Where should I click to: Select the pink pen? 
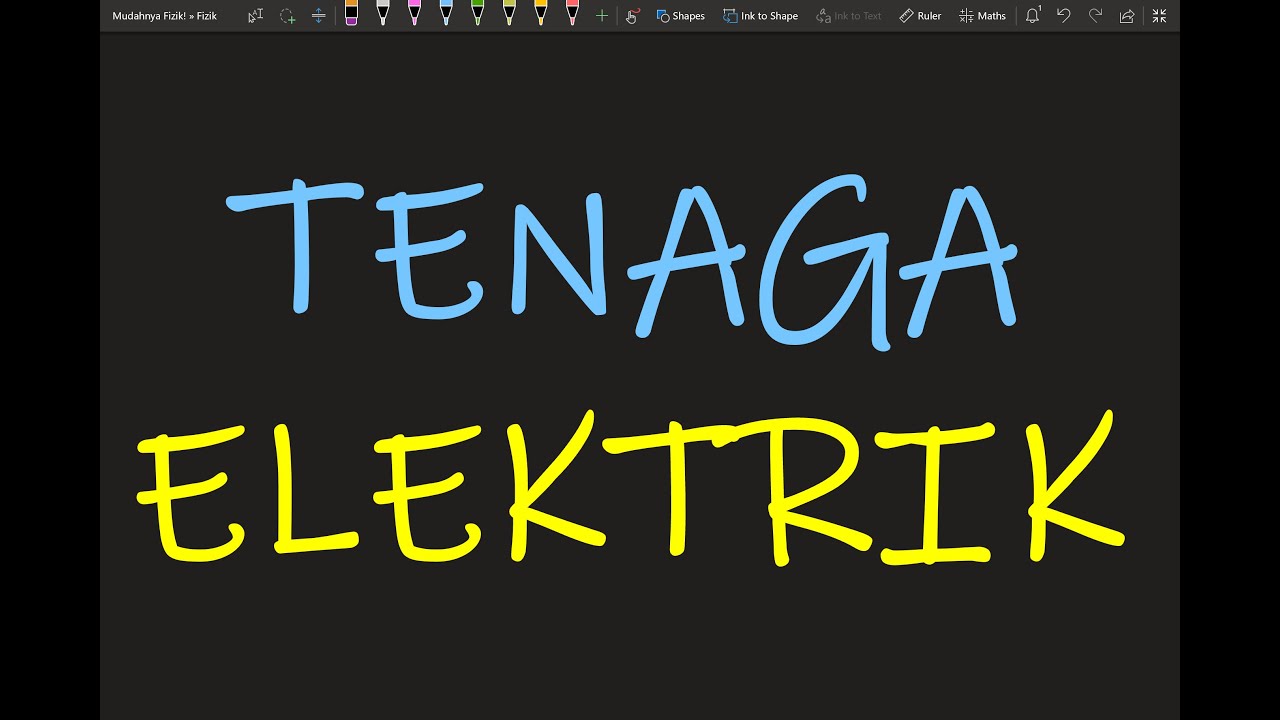click(x=414, y=13)
